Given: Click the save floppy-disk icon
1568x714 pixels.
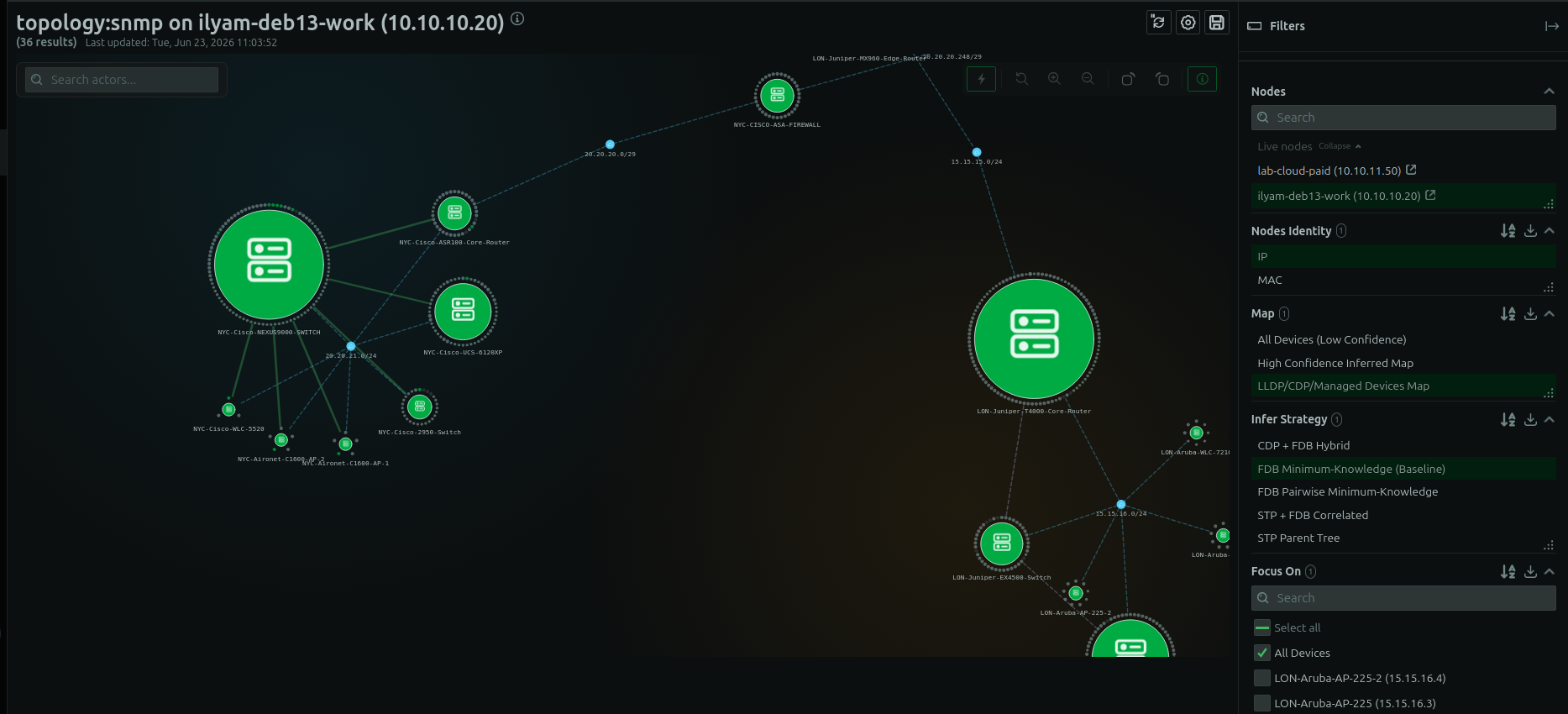Looking at the screenshot, I should [x=1217, y=23].
